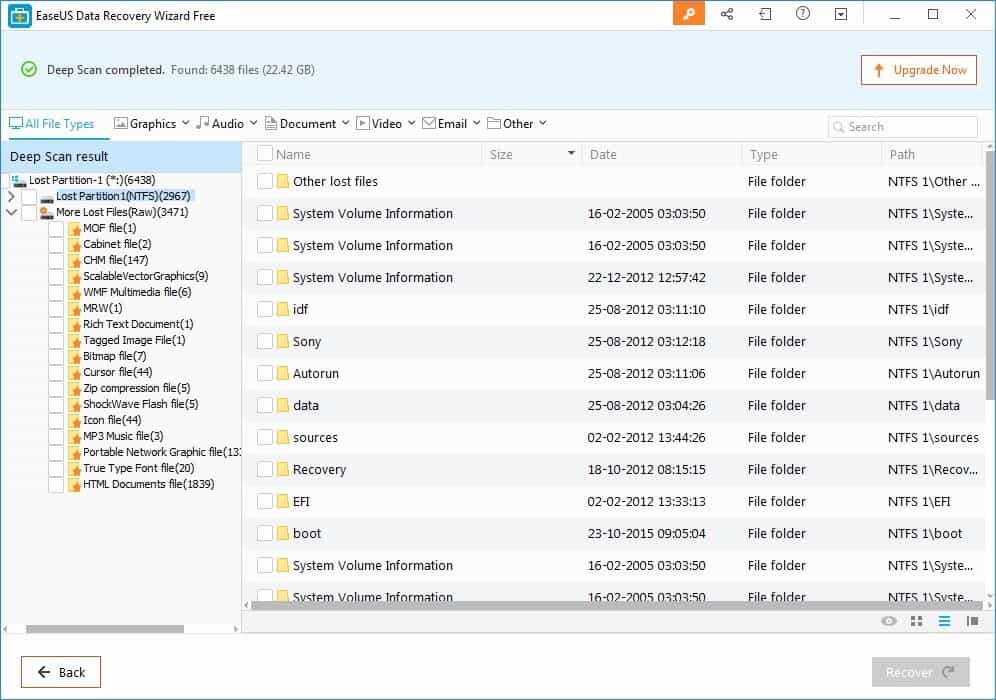This screenshot has width=996, height=700.
Task: Tick the CHM file(147) checkbox
Action: coord(57,260)
